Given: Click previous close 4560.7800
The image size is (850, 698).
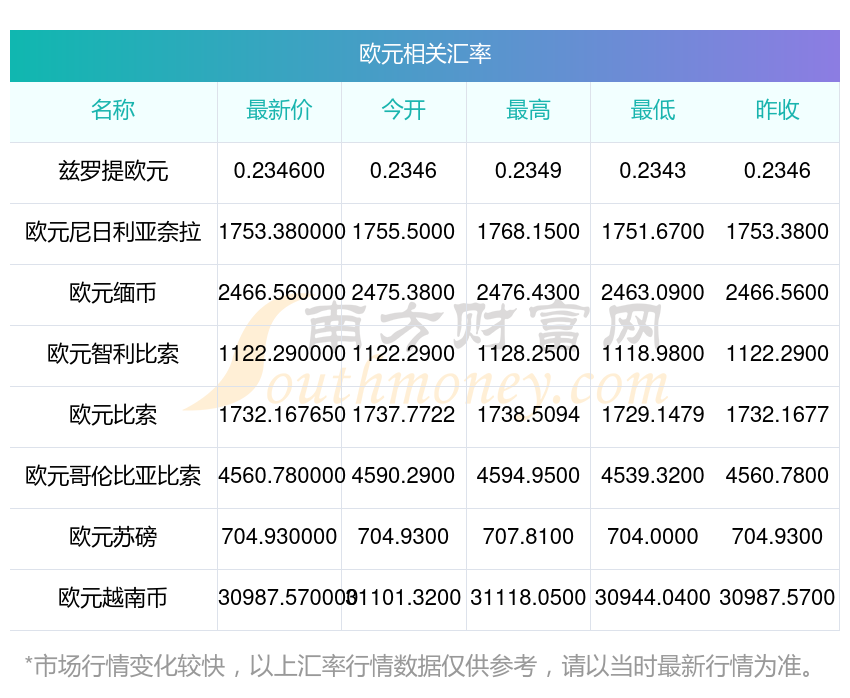Looking at the screenshot, I should coord(777,476).
